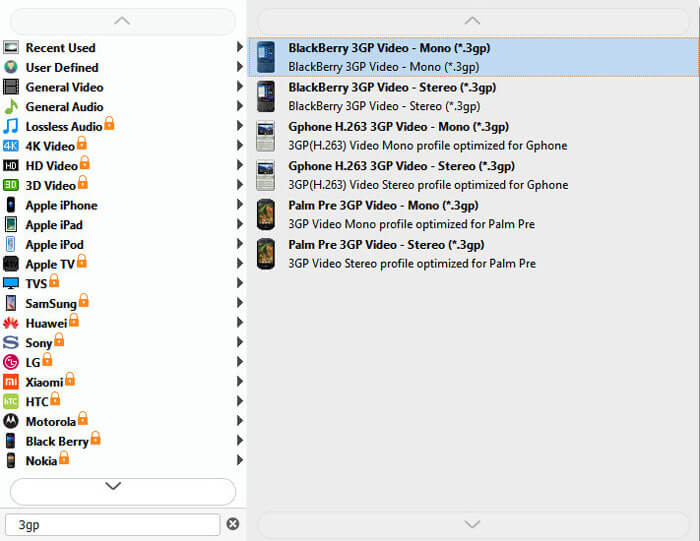700x541 pixels.
Task: Open the Apple iPod category
Action: (123, 244)
